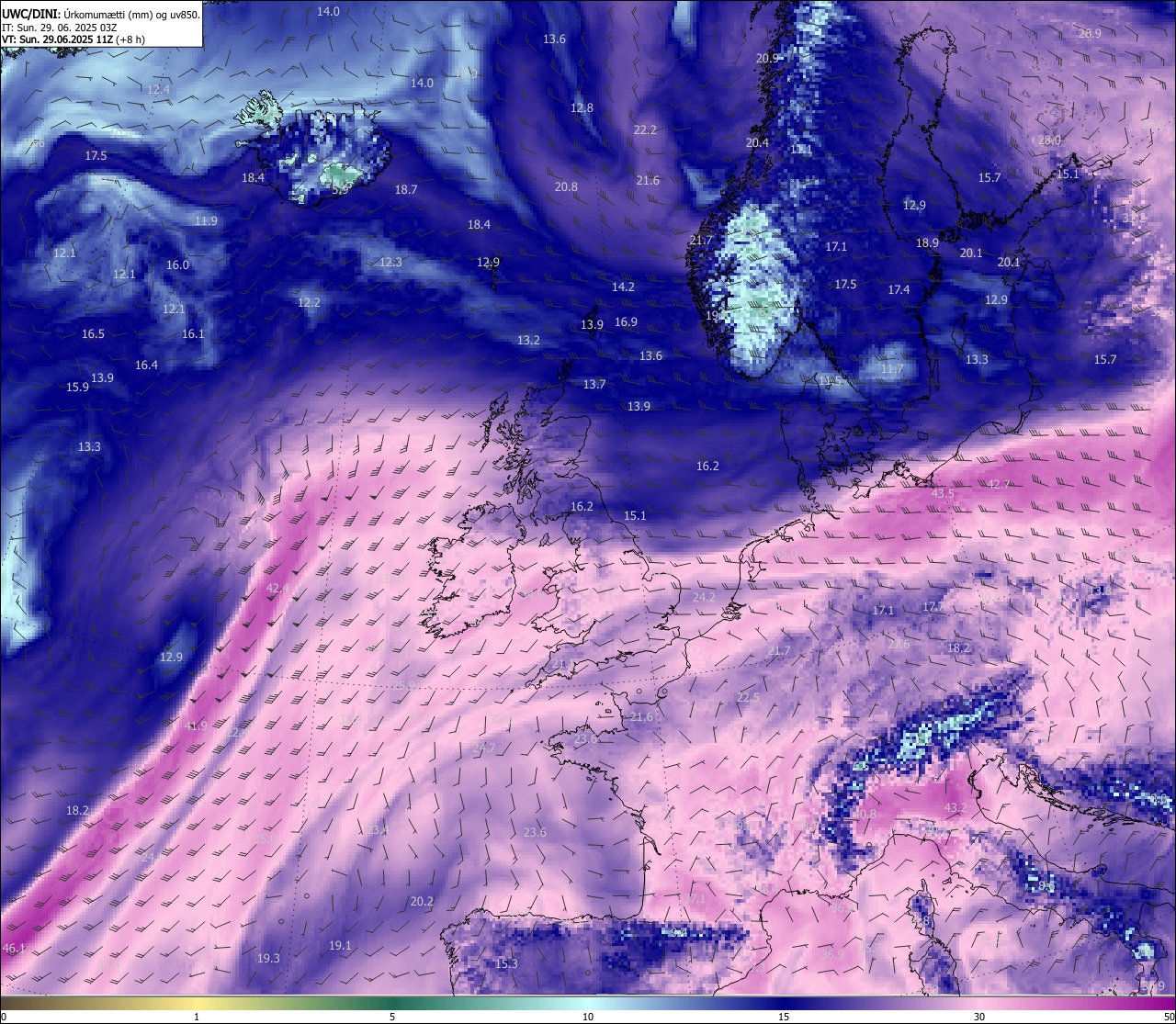Click the map value '15.3' over Spain

coord(506,963)
